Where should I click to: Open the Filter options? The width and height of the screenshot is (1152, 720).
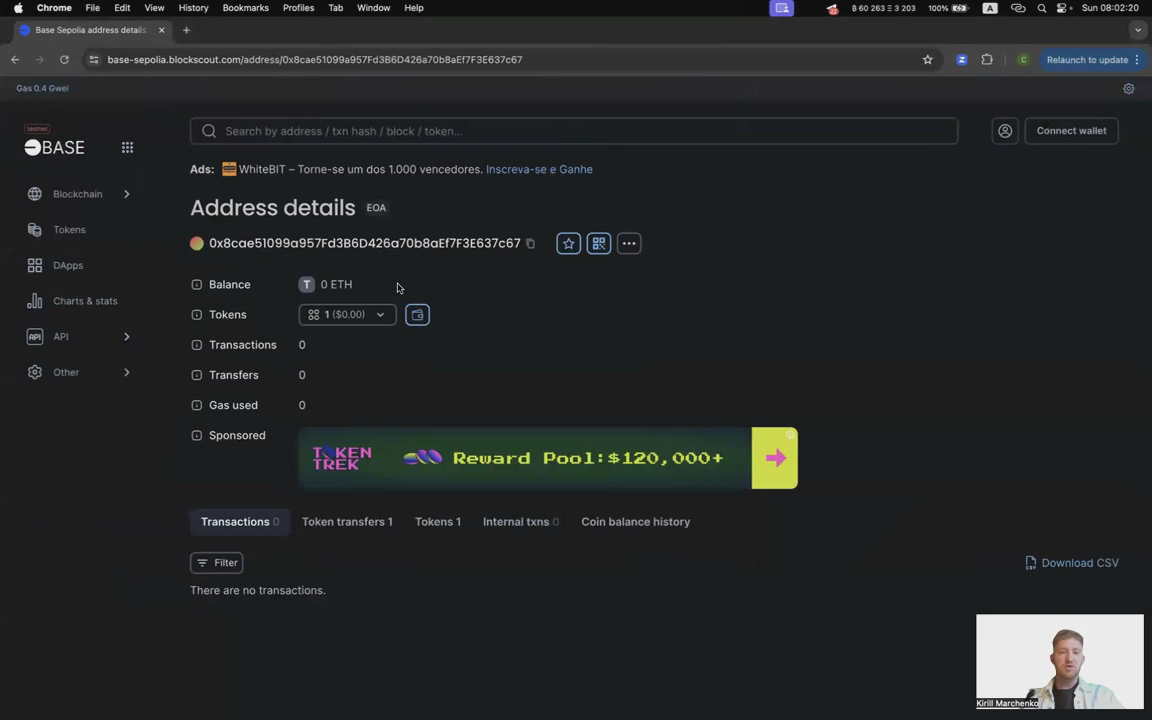point(217,563)
